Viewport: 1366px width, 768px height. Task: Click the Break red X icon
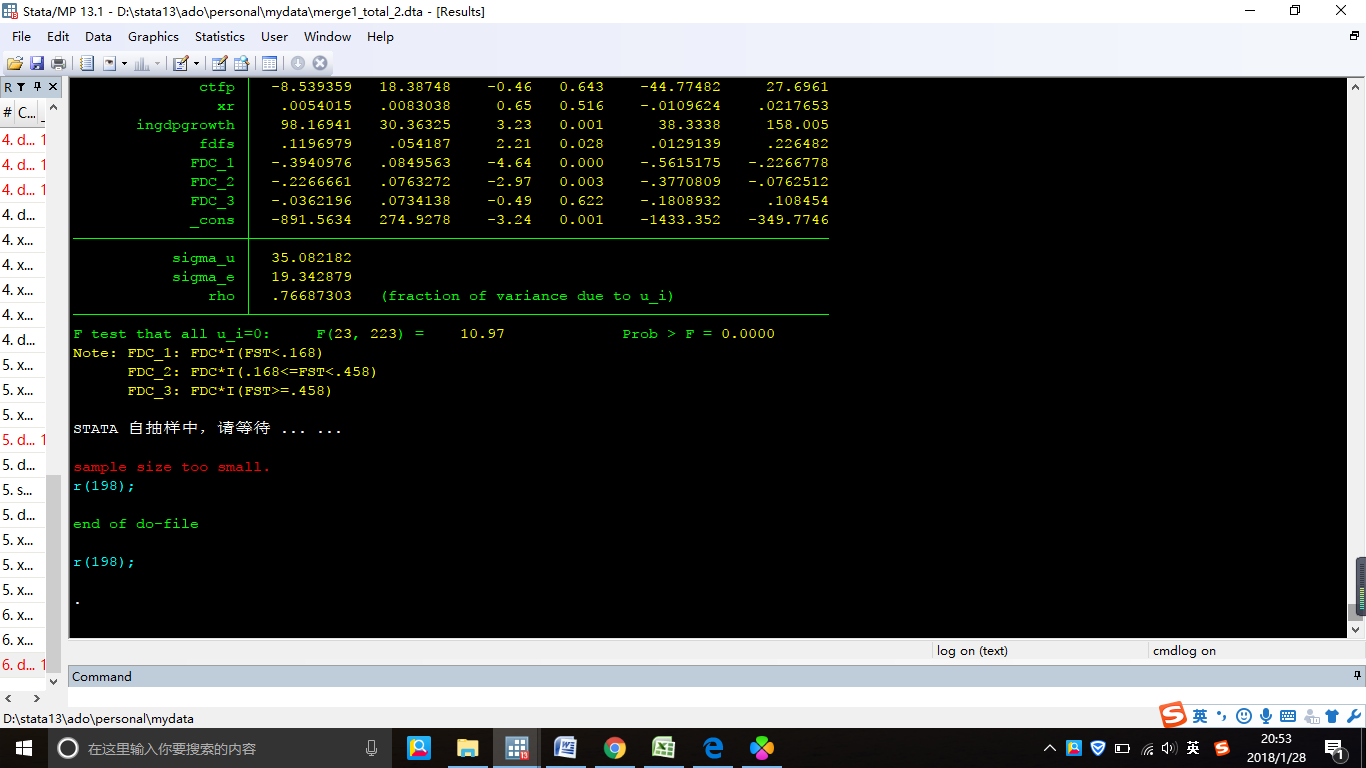point(319,63)
